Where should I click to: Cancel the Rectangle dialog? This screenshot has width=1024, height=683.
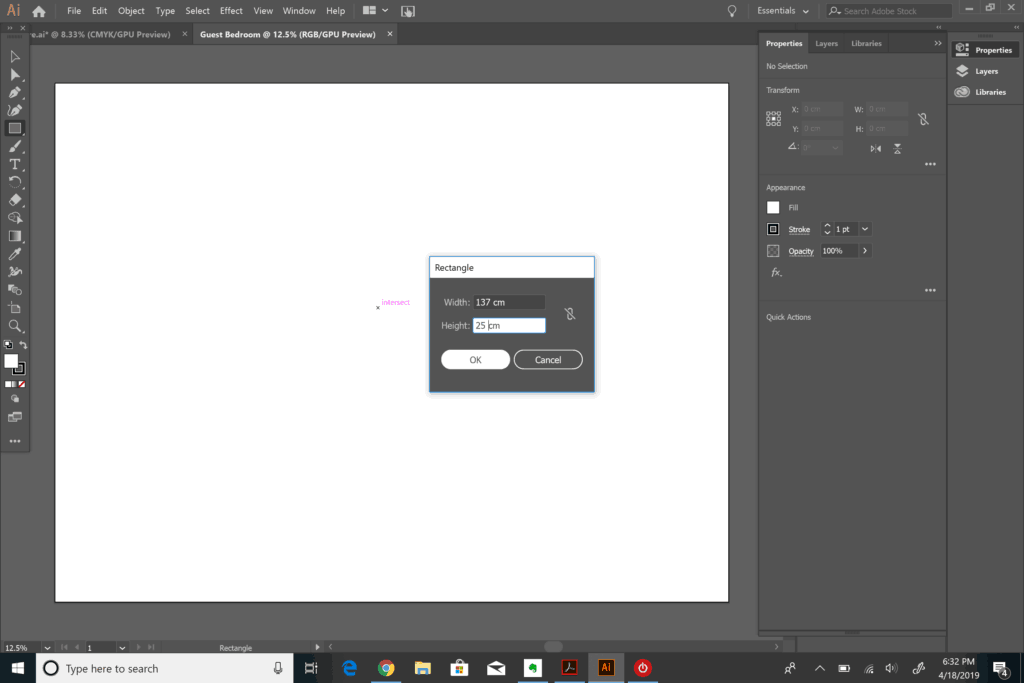pyautogui.click(x=548, y=360)
